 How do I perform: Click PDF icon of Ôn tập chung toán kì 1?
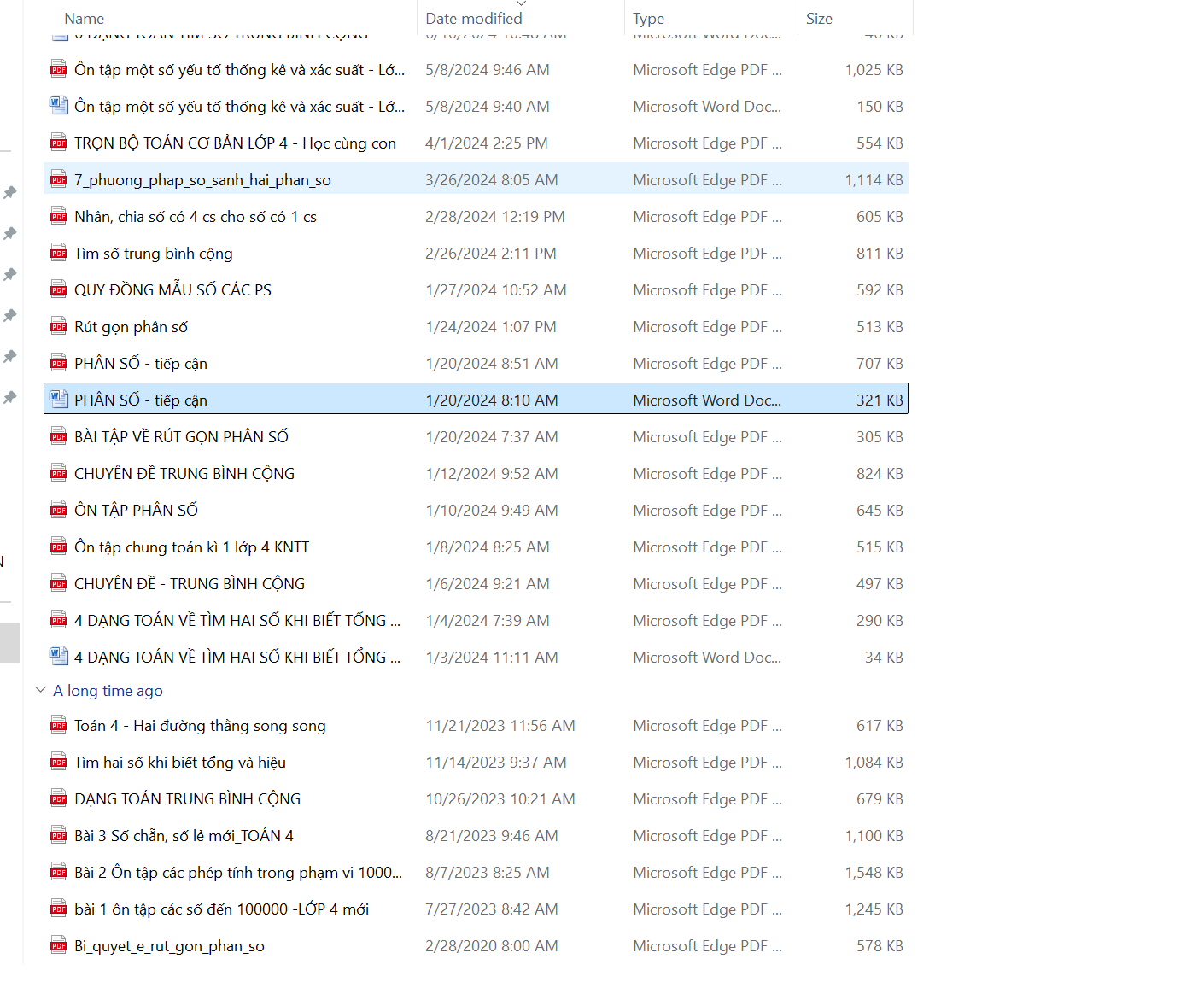[x=58, y=547]
